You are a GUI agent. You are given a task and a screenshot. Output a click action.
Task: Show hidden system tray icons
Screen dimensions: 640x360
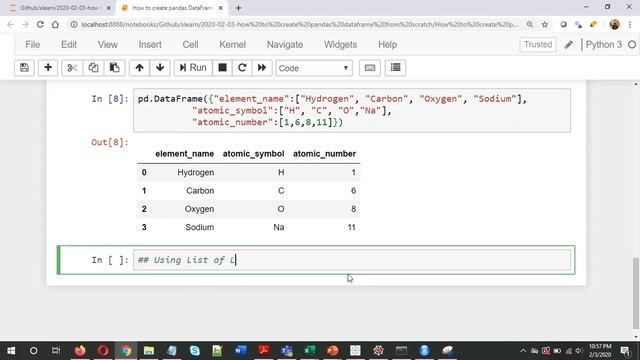tap(523, 351)
